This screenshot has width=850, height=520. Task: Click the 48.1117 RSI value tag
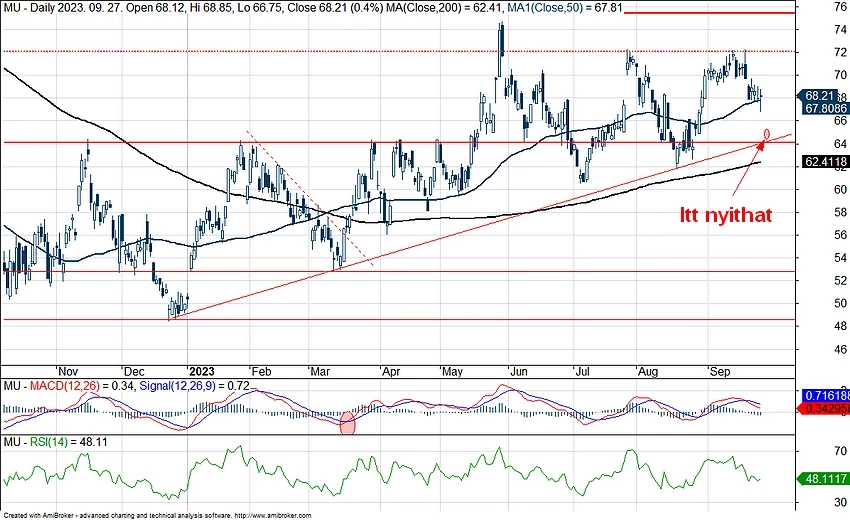823,478
